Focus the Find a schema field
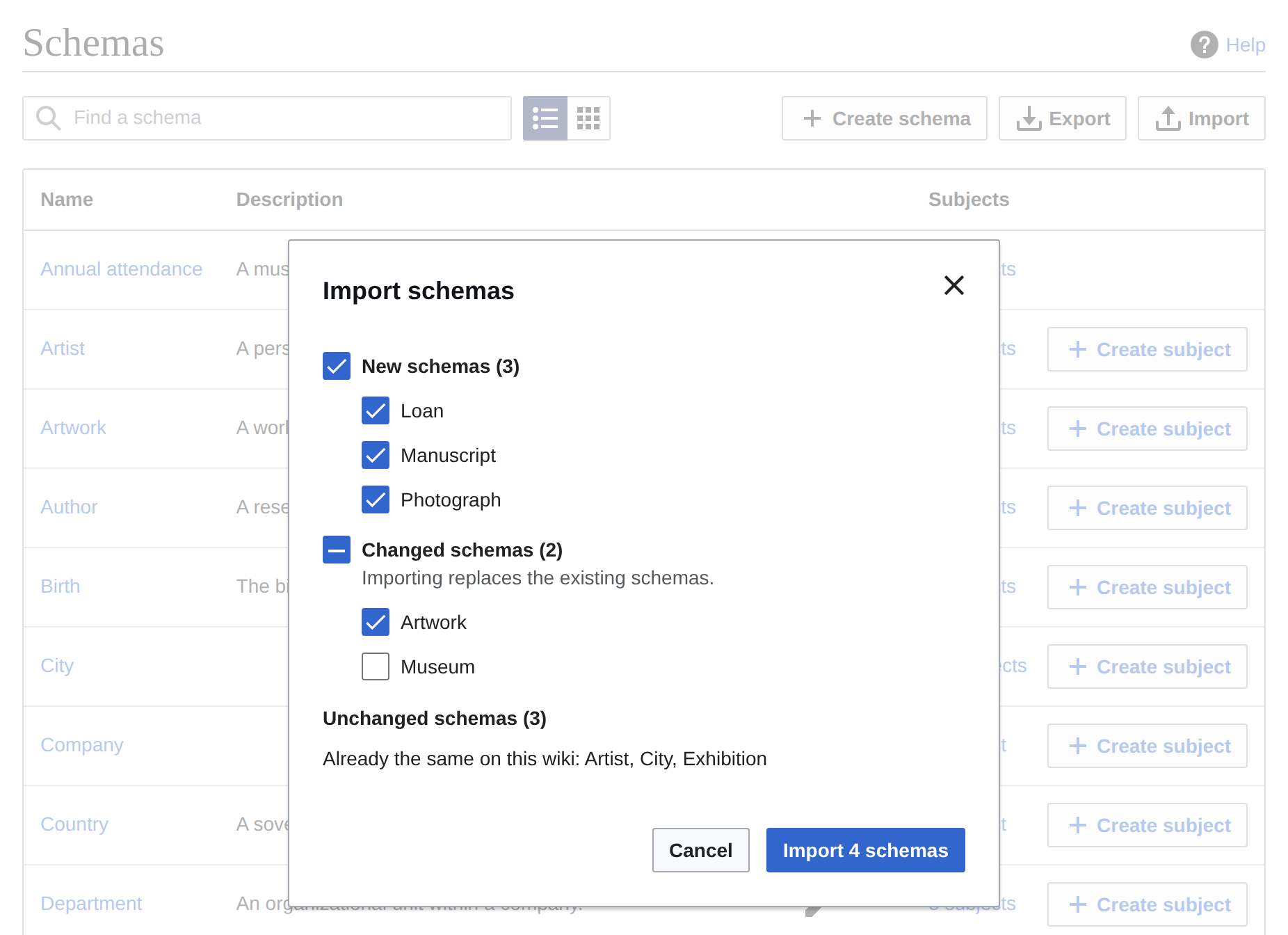Screen dimensions: 1288x935 coord(267,118)
